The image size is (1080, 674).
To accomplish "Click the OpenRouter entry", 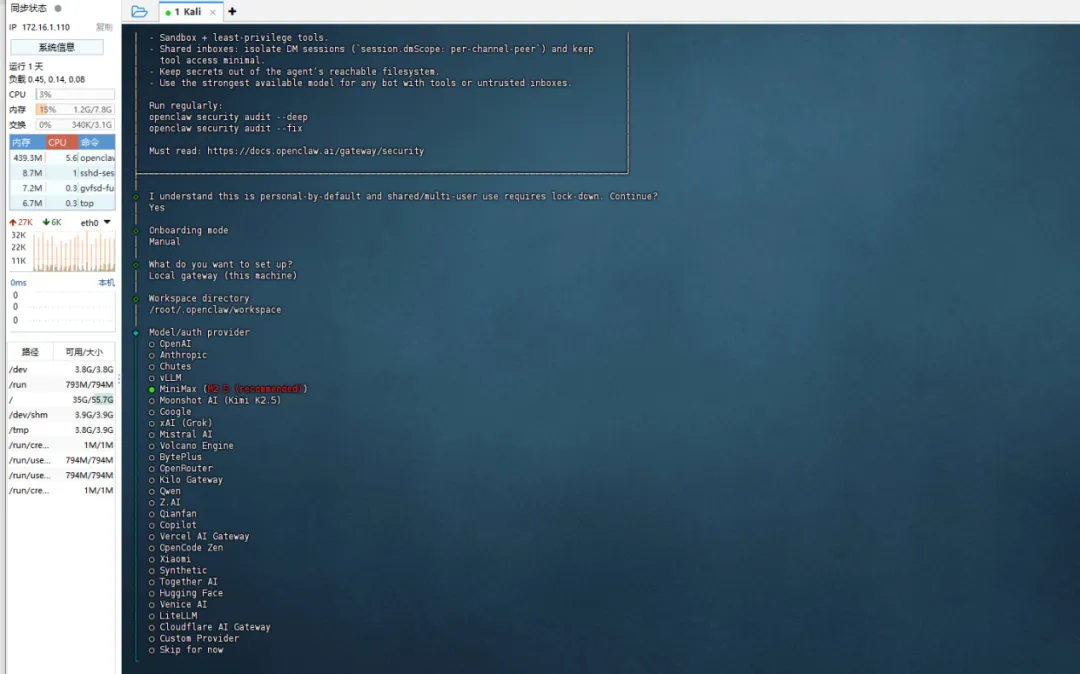I will (180, 468).
